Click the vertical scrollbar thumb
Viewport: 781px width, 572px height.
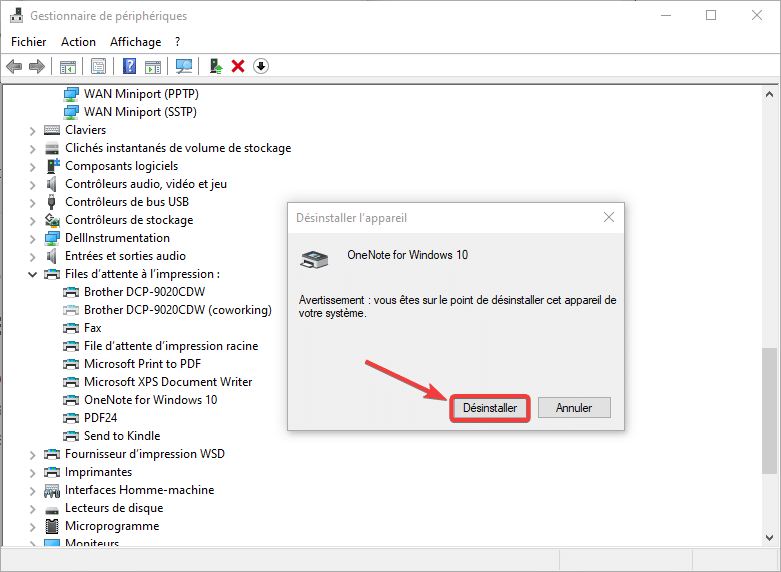pyautogui.click(x=769, y=411)
